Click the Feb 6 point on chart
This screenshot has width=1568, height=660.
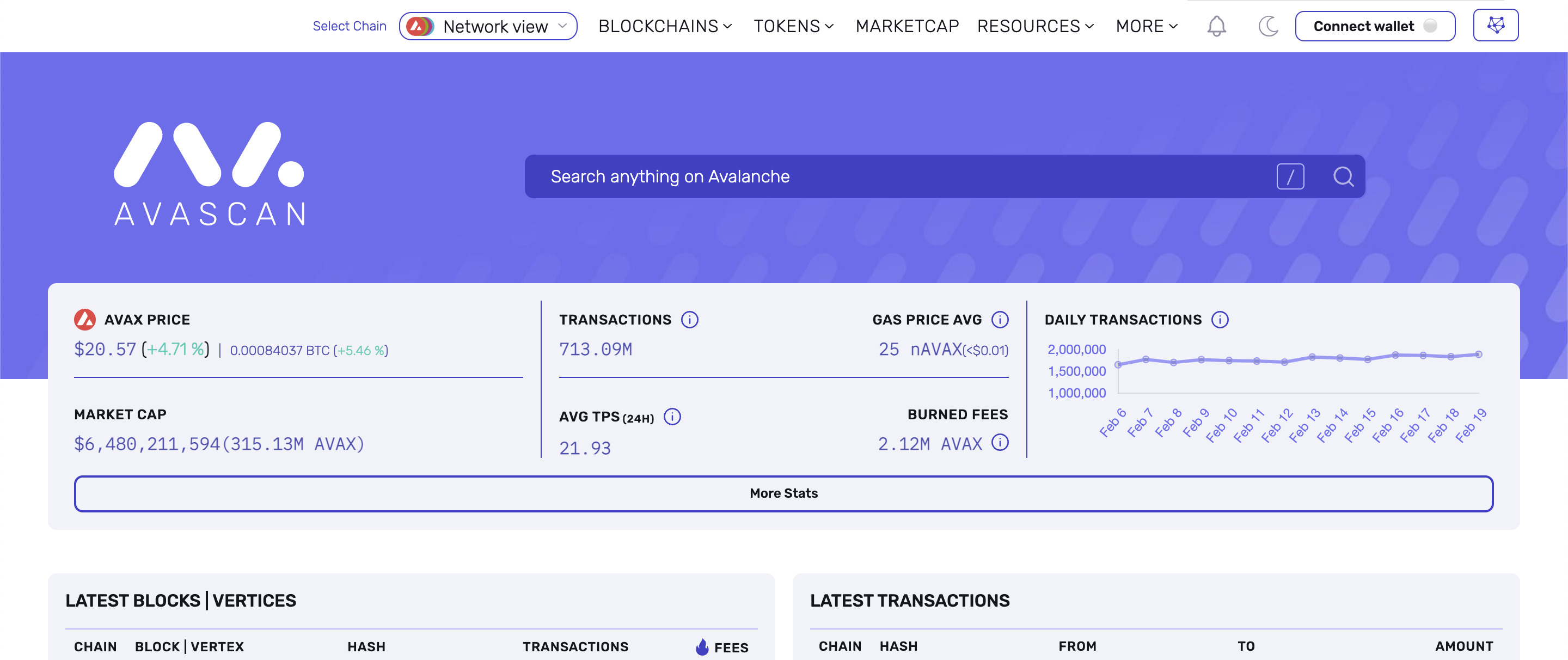point(1118,365)
